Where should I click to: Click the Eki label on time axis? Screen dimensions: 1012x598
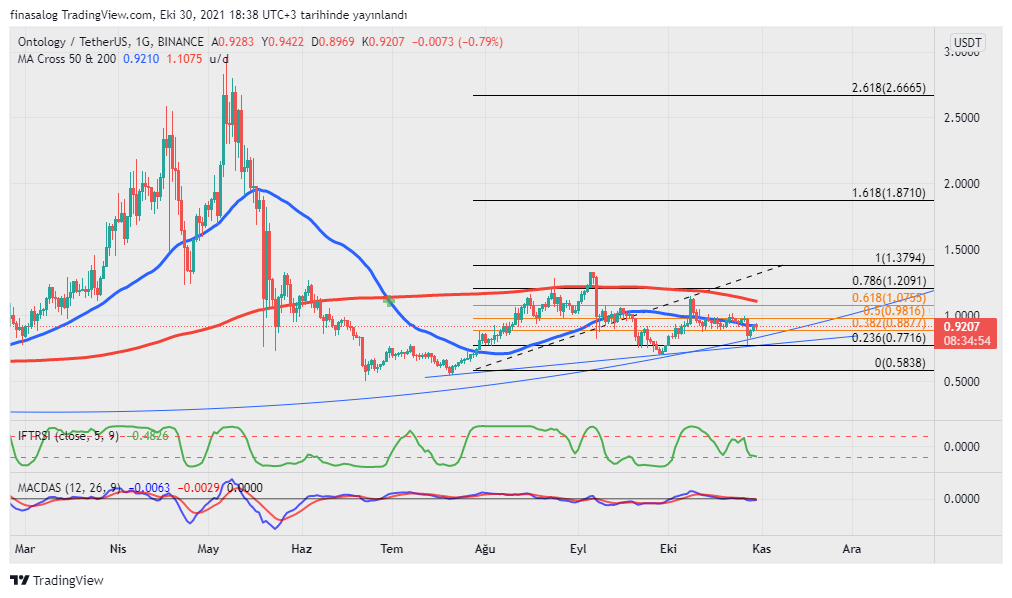tap(668, 549)
